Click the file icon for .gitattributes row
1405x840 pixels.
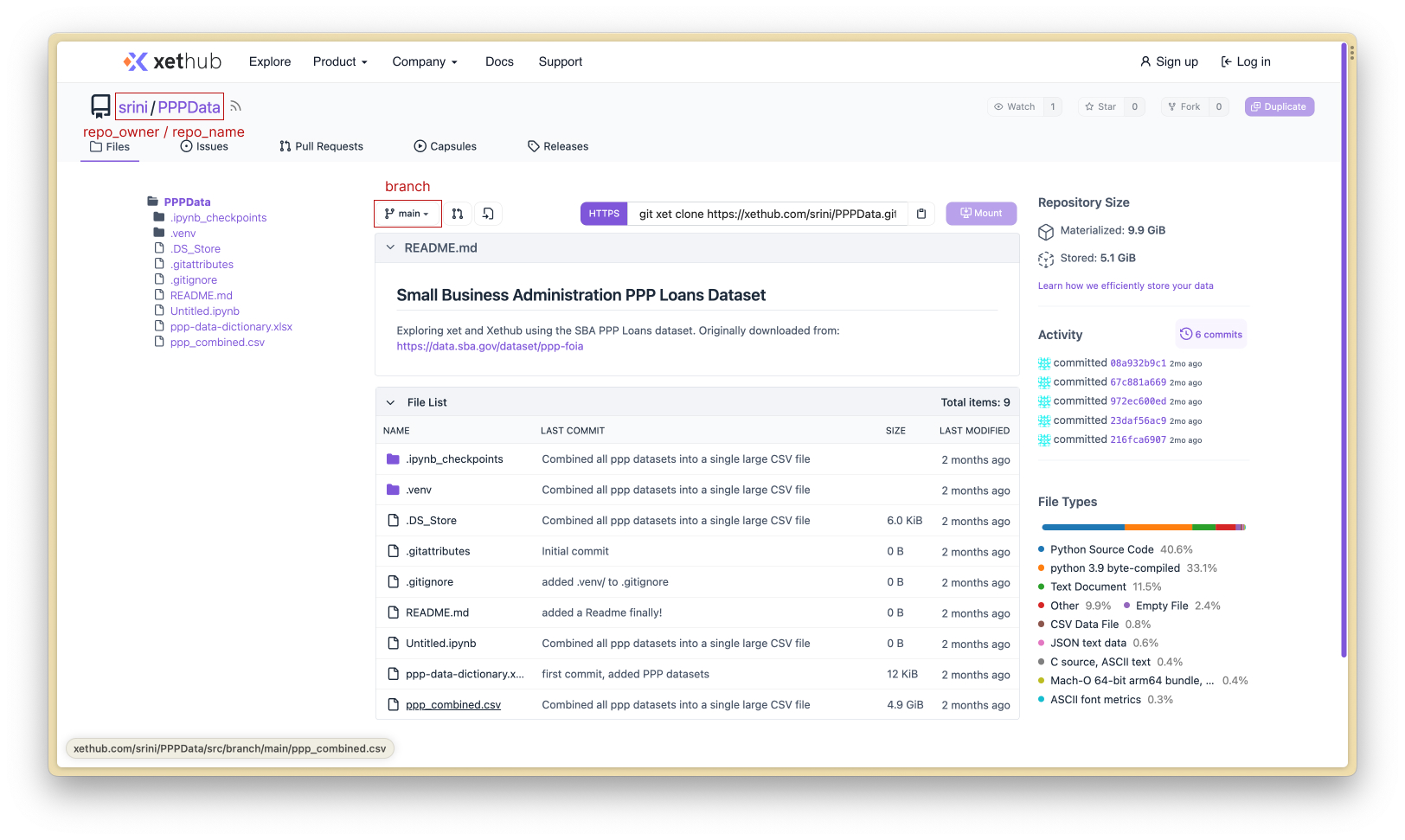click(x=393, y=551)
